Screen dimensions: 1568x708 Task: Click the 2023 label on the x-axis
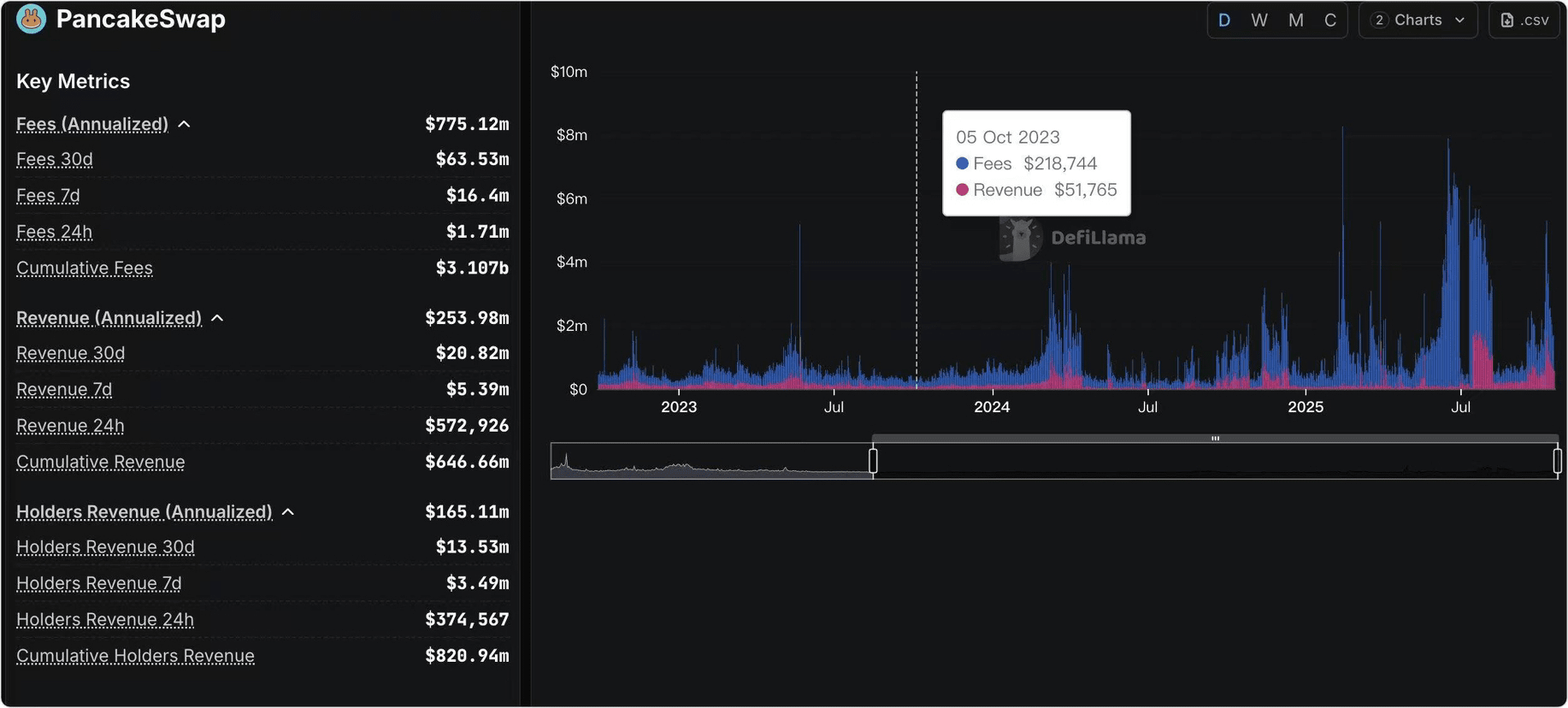pyautogui.click(x=679, y=407)
